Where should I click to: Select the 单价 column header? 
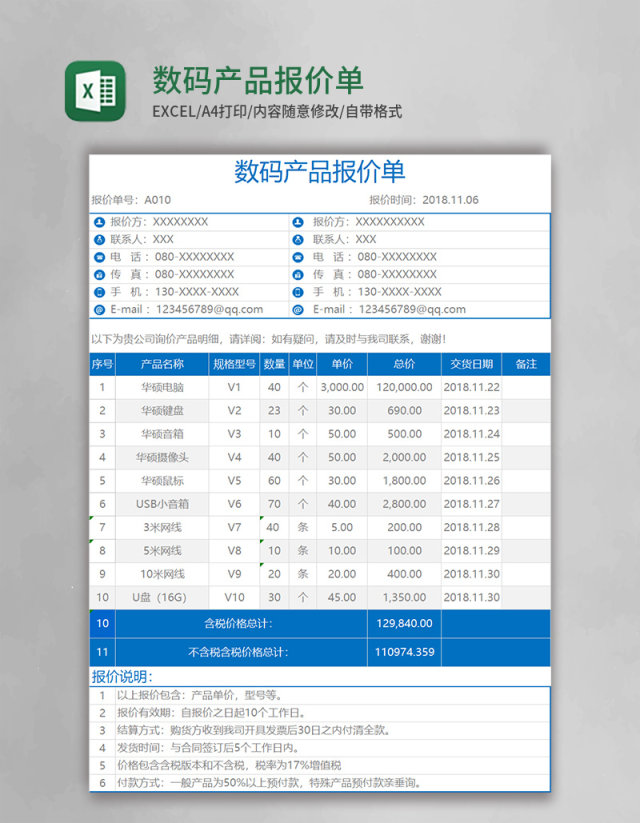tap(342, 364)
